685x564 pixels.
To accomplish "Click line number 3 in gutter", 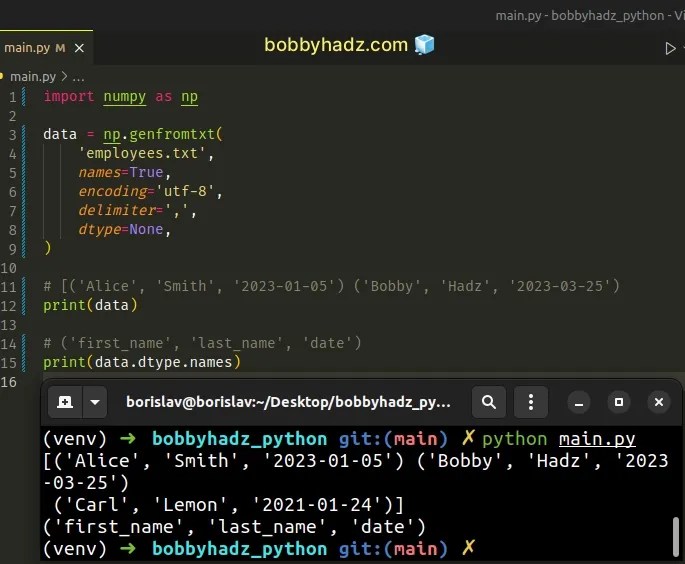I will [12, 135].
